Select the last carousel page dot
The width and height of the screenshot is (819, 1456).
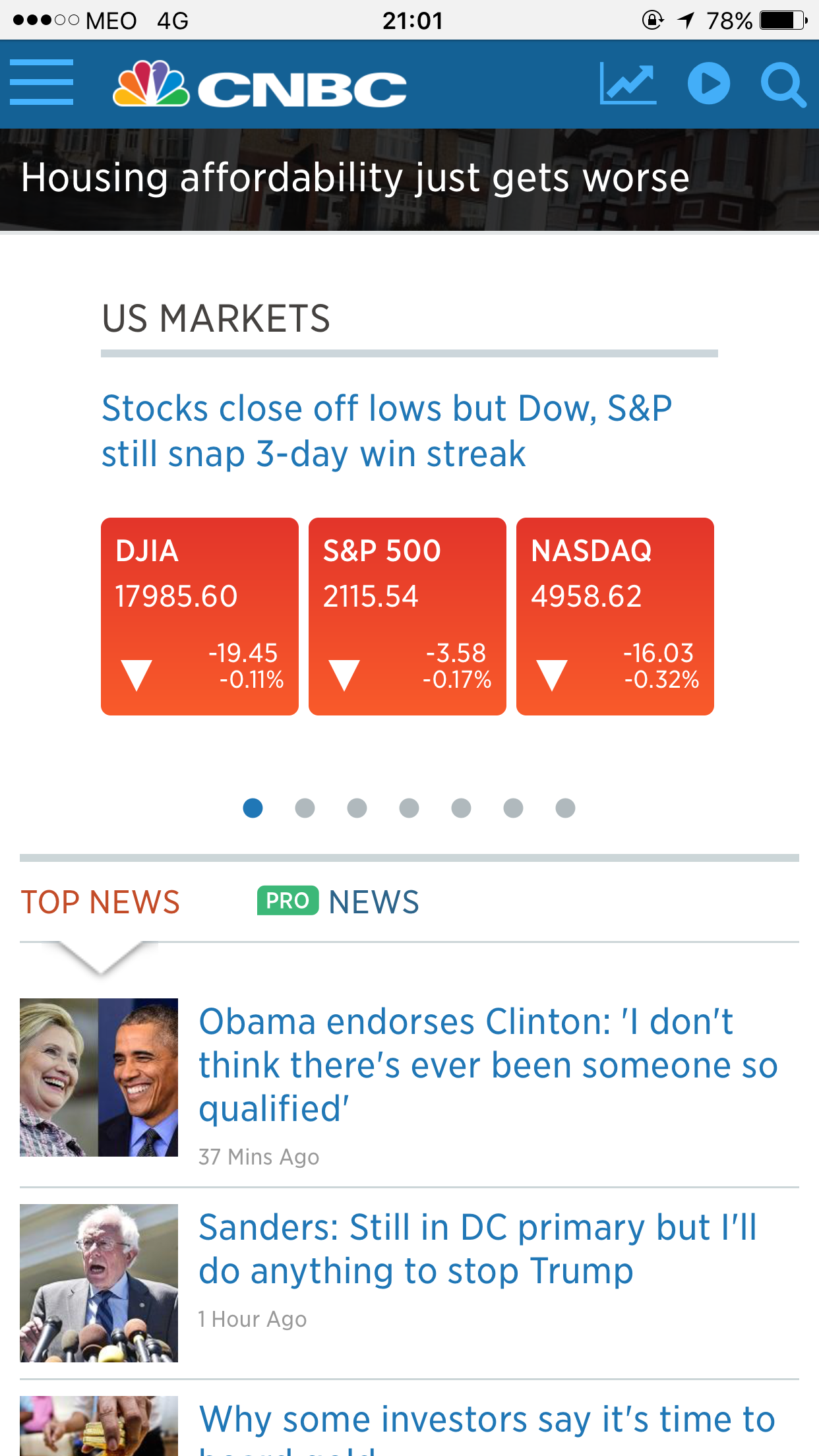pyautogui.click(x=565, y=808)
